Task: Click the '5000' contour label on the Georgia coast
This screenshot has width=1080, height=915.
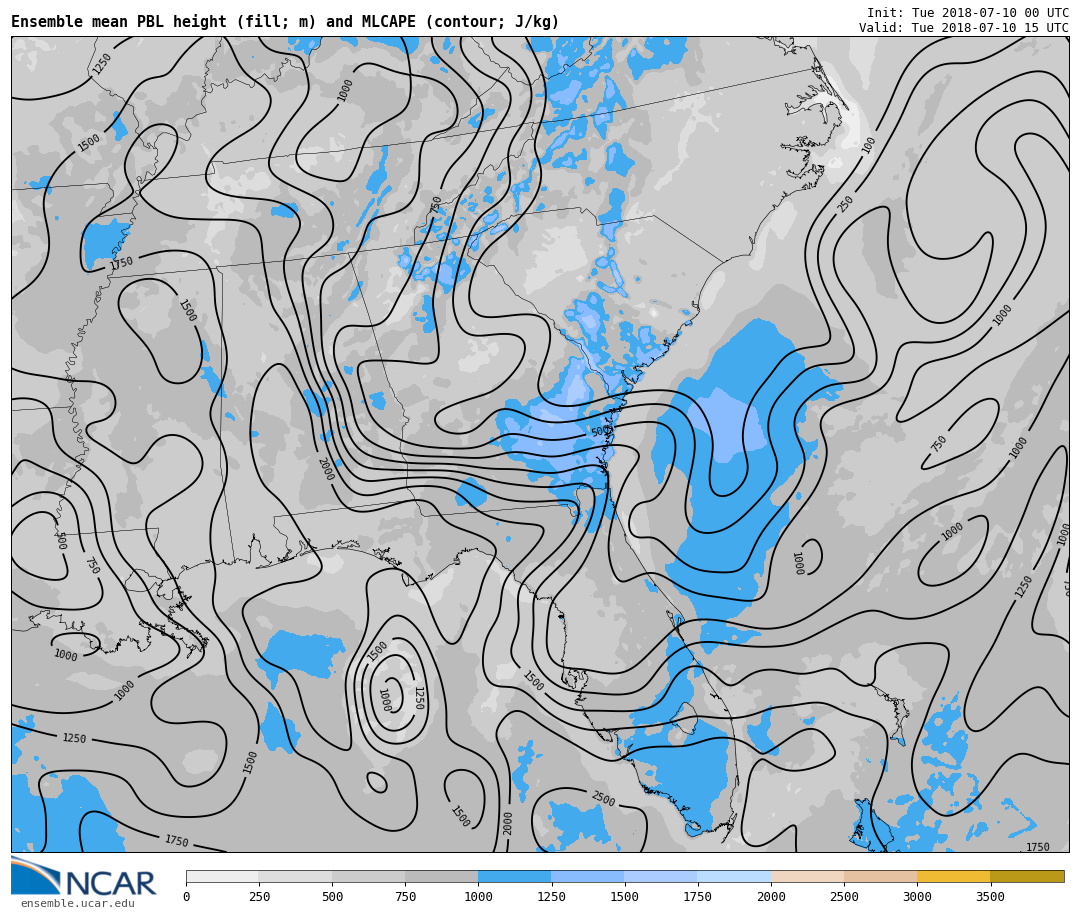Action: [x=601, y=431]
